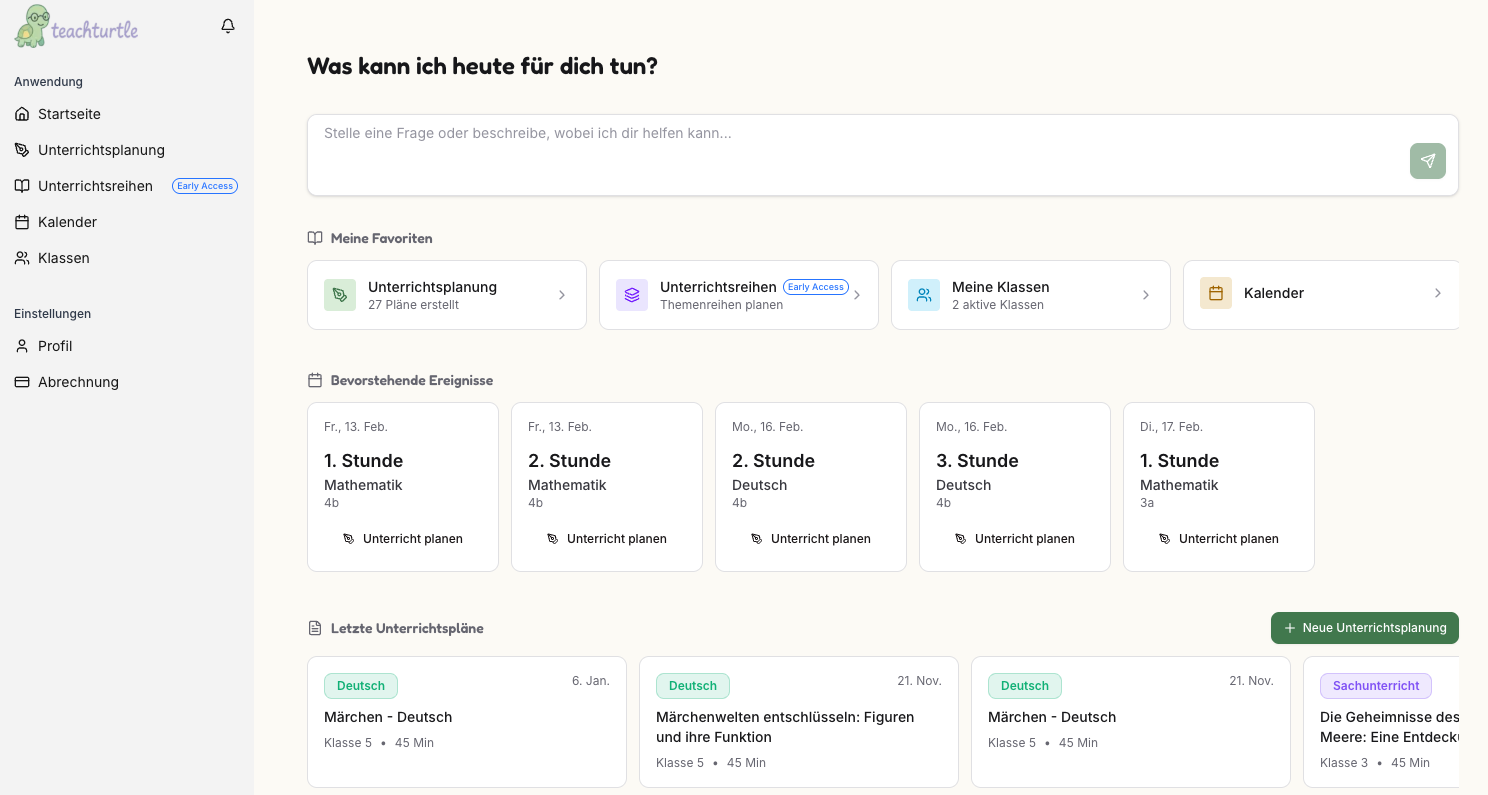Image resolution: width=1488 pixels, height=795 pixels.
Task: Go to Klassen in the sidebar
Action: pos(126,258)
